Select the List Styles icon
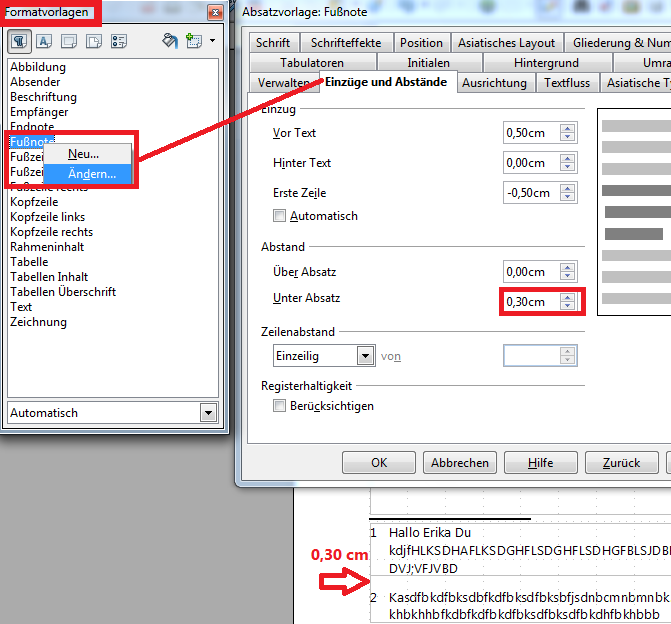The image size is (671, 624). 119,41
